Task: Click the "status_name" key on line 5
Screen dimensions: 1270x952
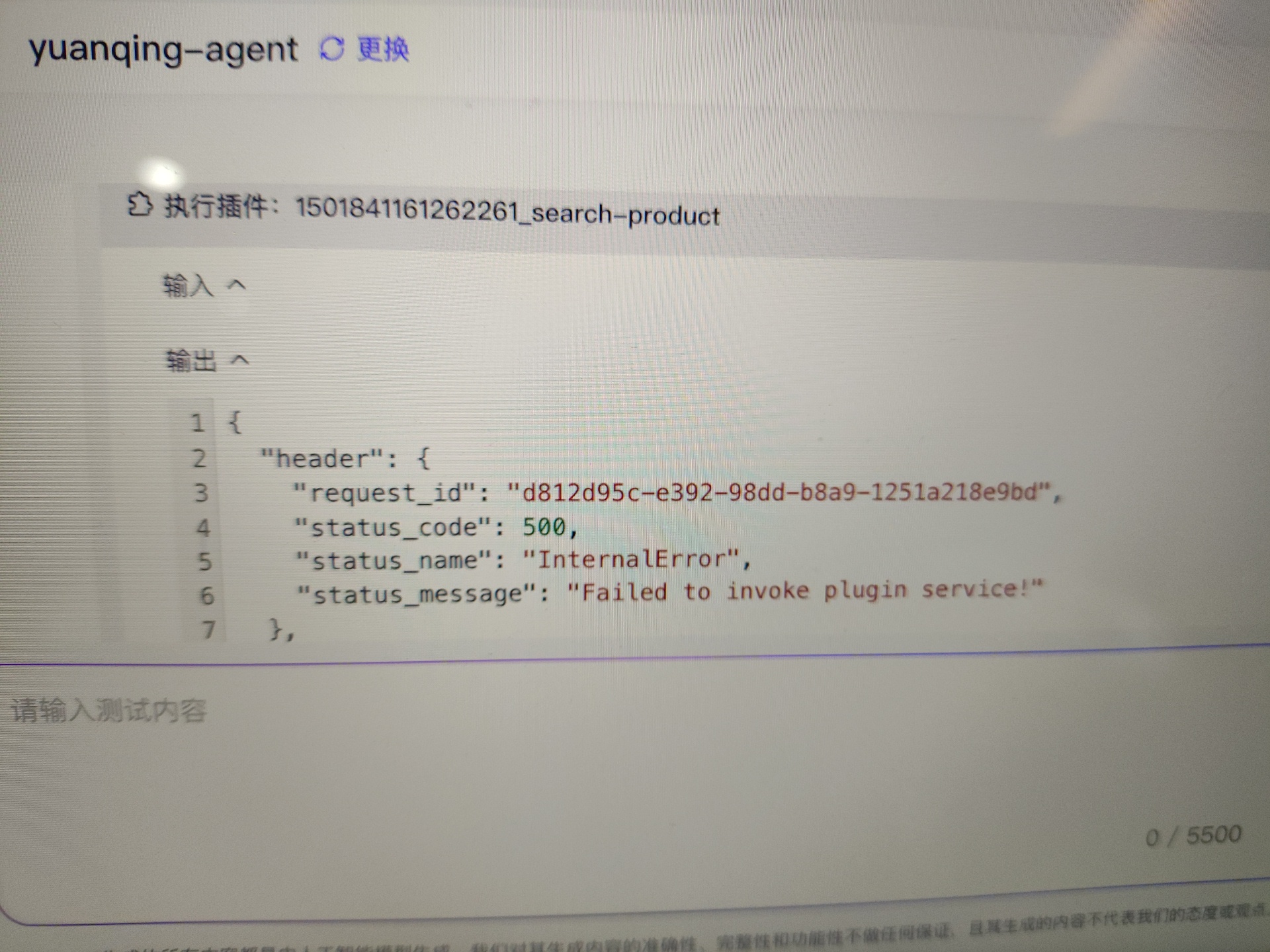Action: tap(392, 561)
